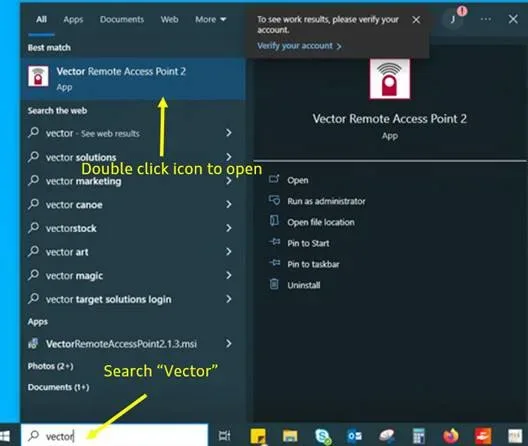Viewport: 528px width, 446px height.
Task: Click the magnifier icon beside 'vector canoe'
Action: click(x=33, y=204)
